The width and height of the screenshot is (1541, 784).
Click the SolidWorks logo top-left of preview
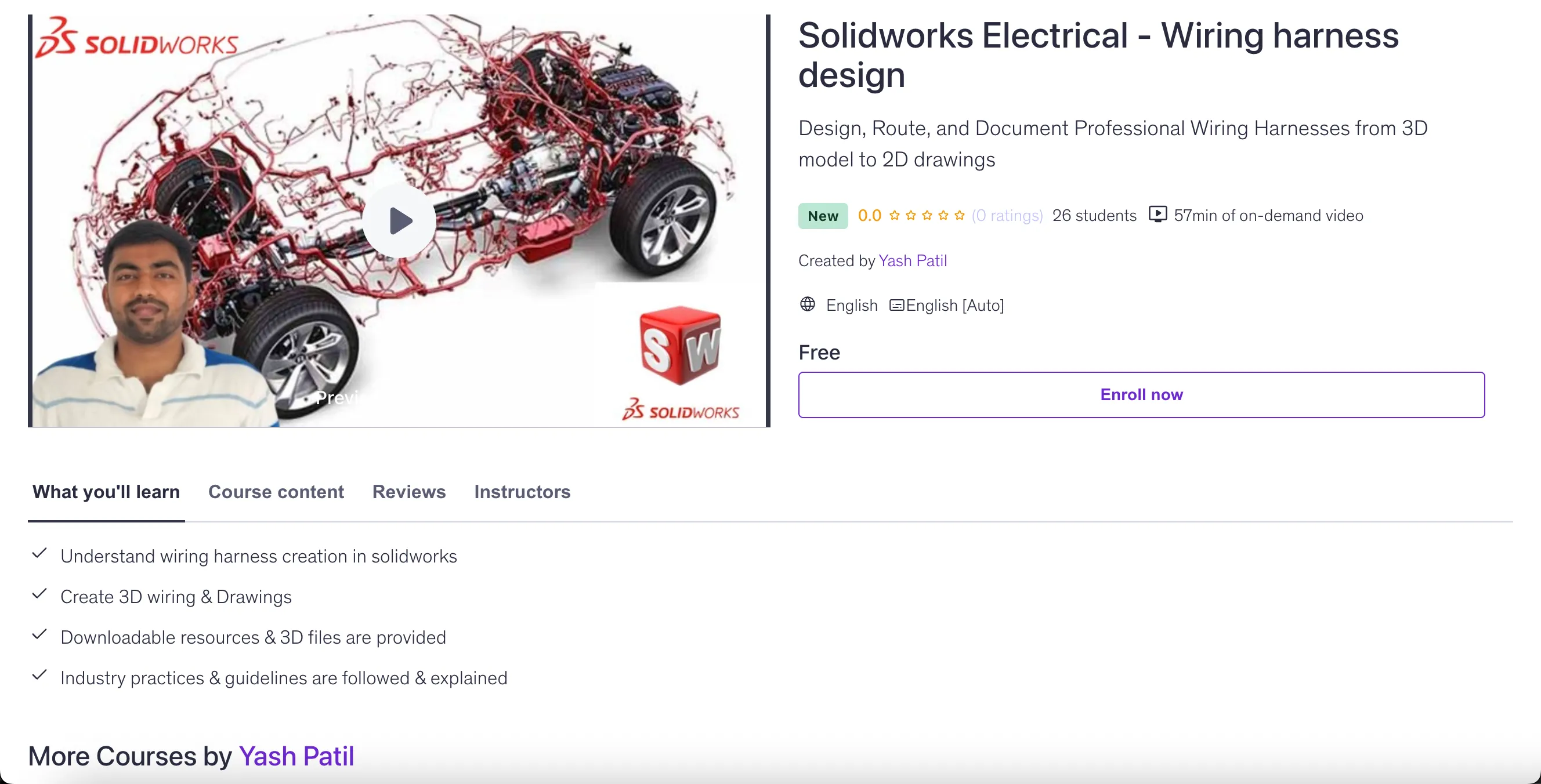pos(136,39)
